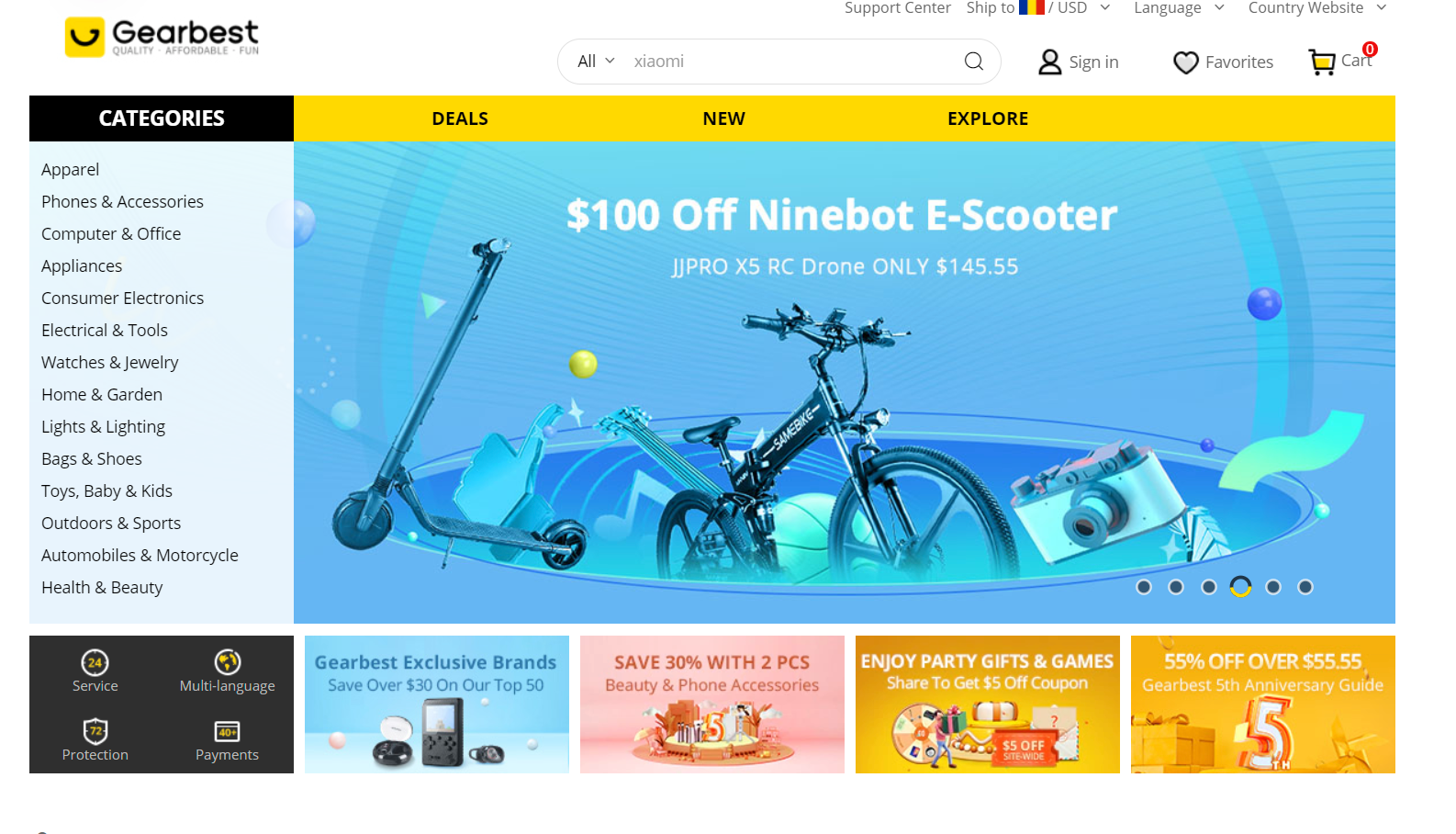Click the Sign in person icon
Screen dimensions: 1456x834
point(1049,62)
